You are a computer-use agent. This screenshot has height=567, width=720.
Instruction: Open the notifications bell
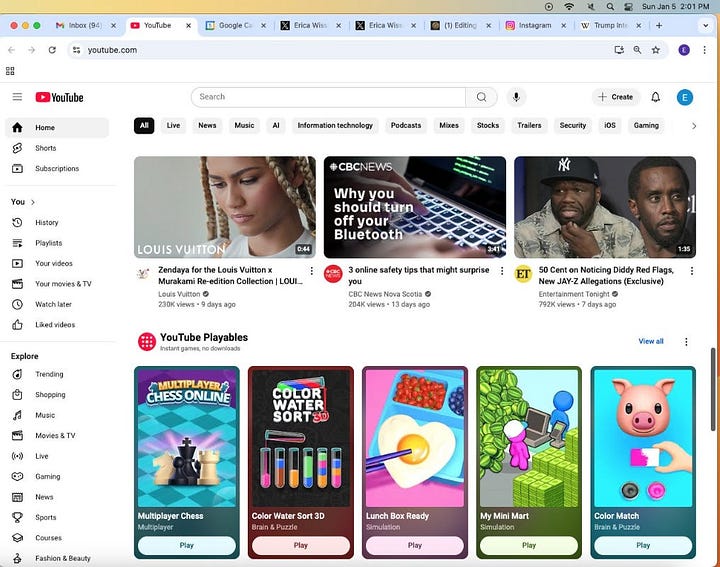coord(655,97)
